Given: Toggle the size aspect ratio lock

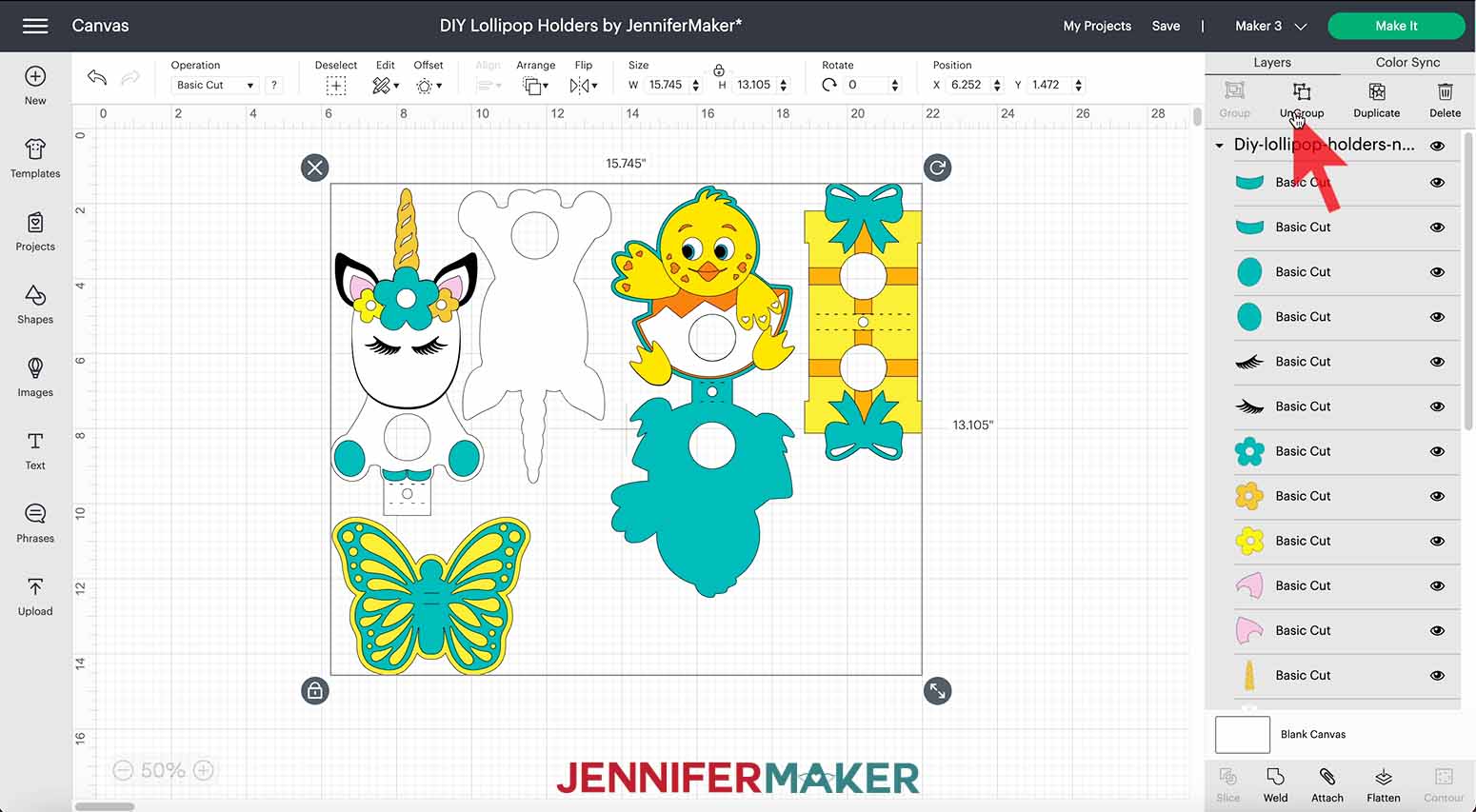Looking at the screenshot, I should [x=719, y=69].
